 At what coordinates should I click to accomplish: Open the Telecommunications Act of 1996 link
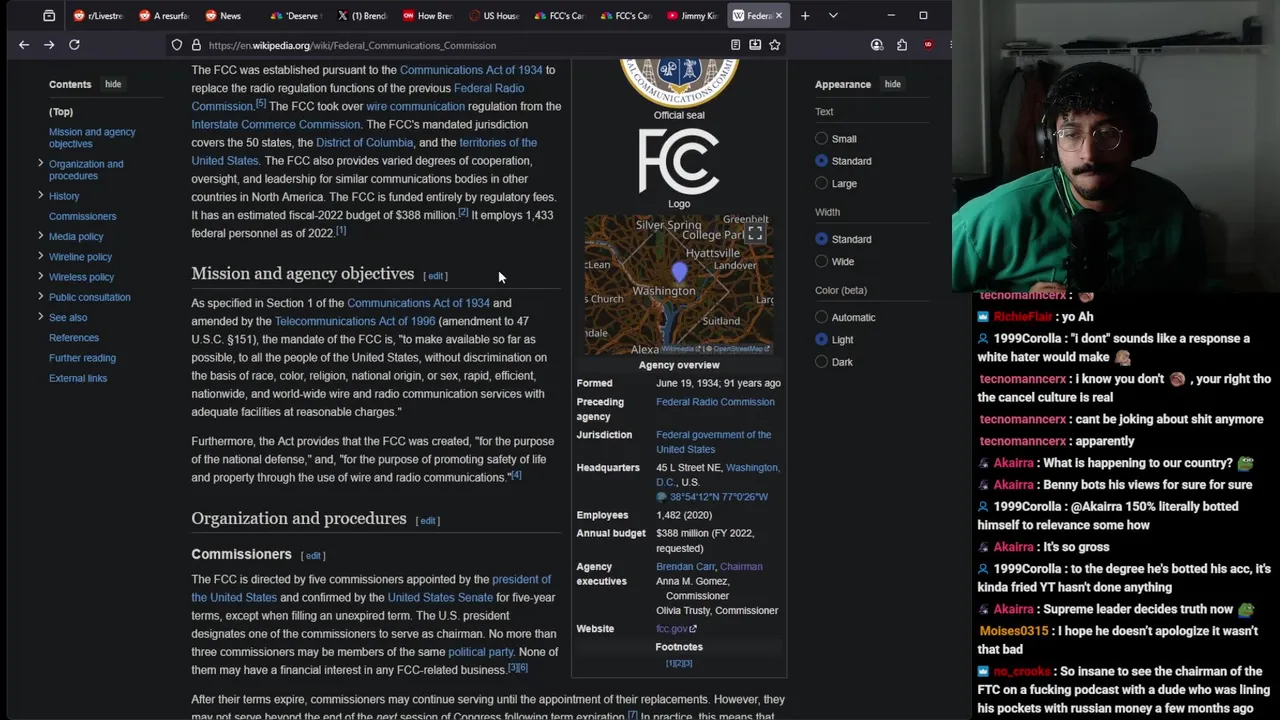pyautogui.click(x=355, y=321)
